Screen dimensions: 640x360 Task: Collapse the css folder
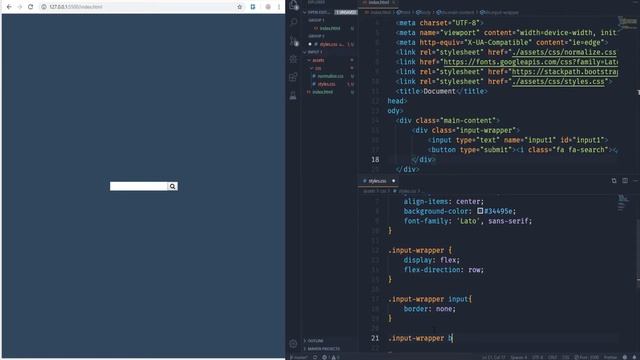(x=318, y=68)
